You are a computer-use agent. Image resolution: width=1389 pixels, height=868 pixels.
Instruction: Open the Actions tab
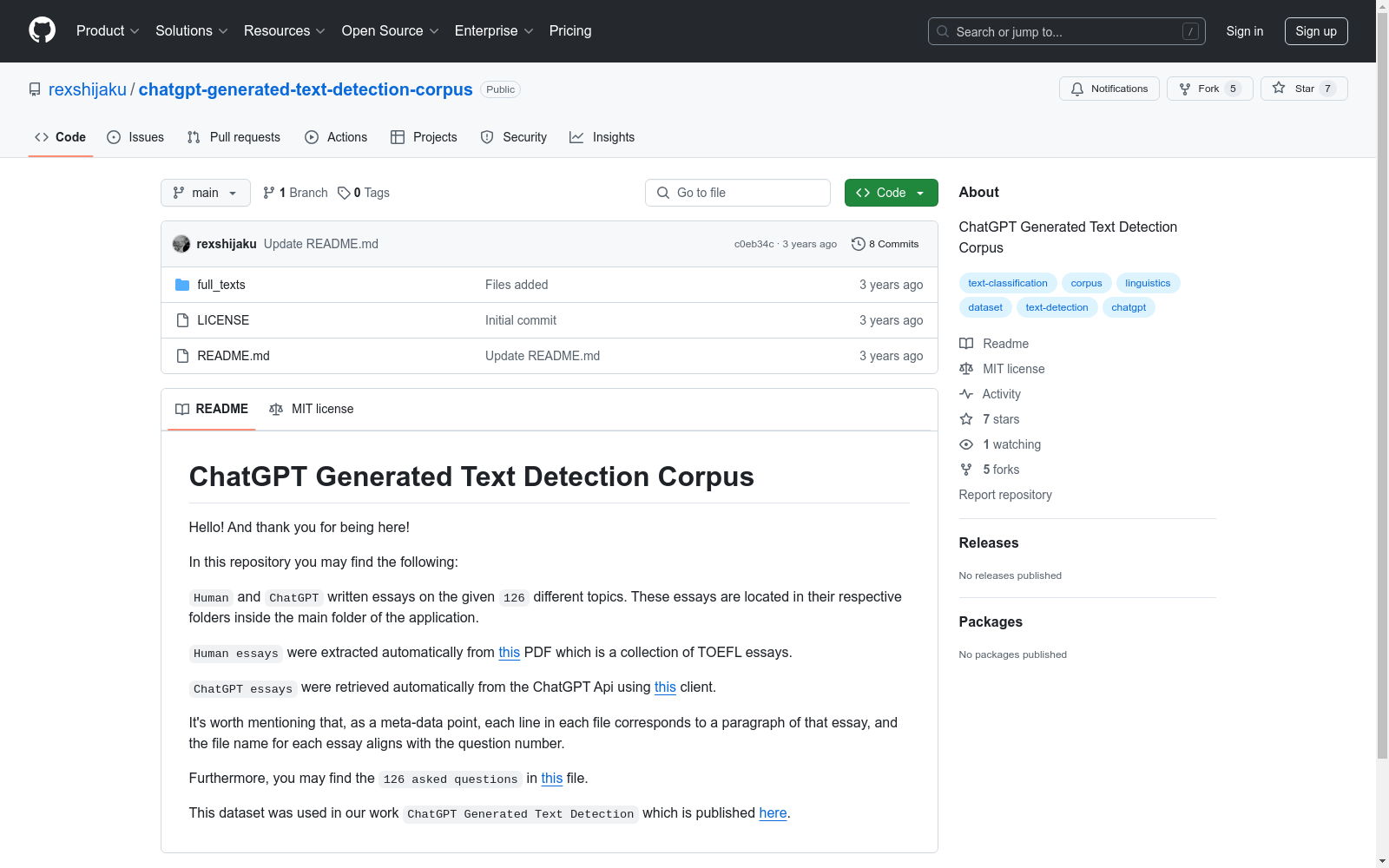pos(336,137)
